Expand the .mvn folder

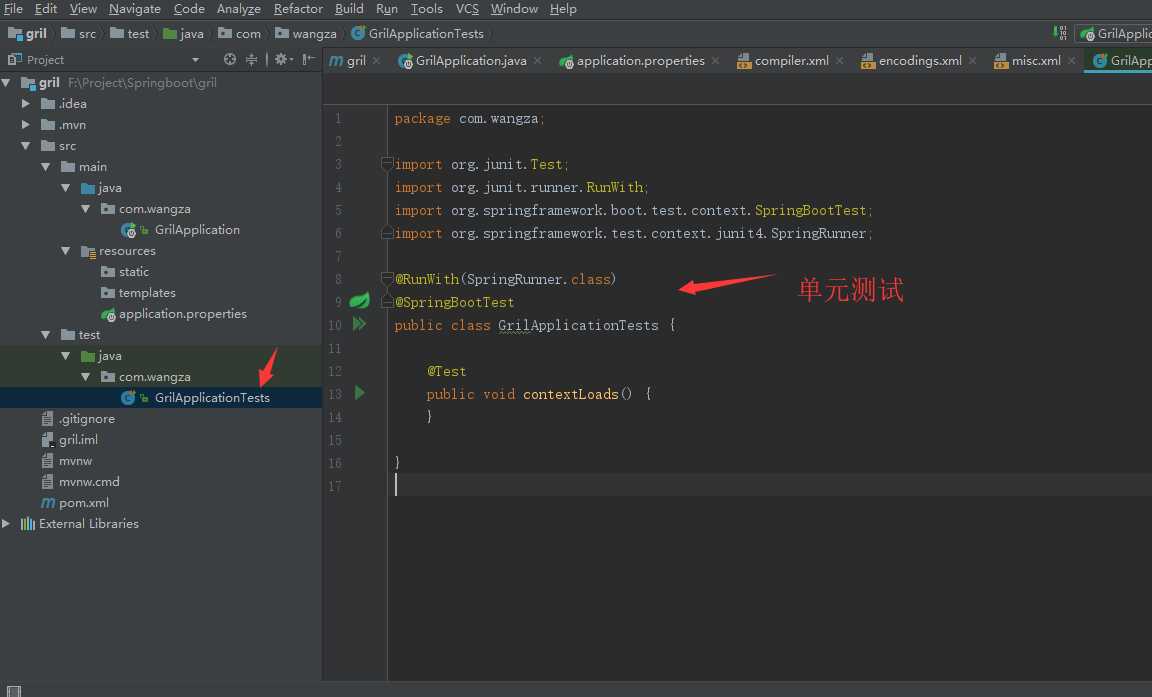click(26, 125)
